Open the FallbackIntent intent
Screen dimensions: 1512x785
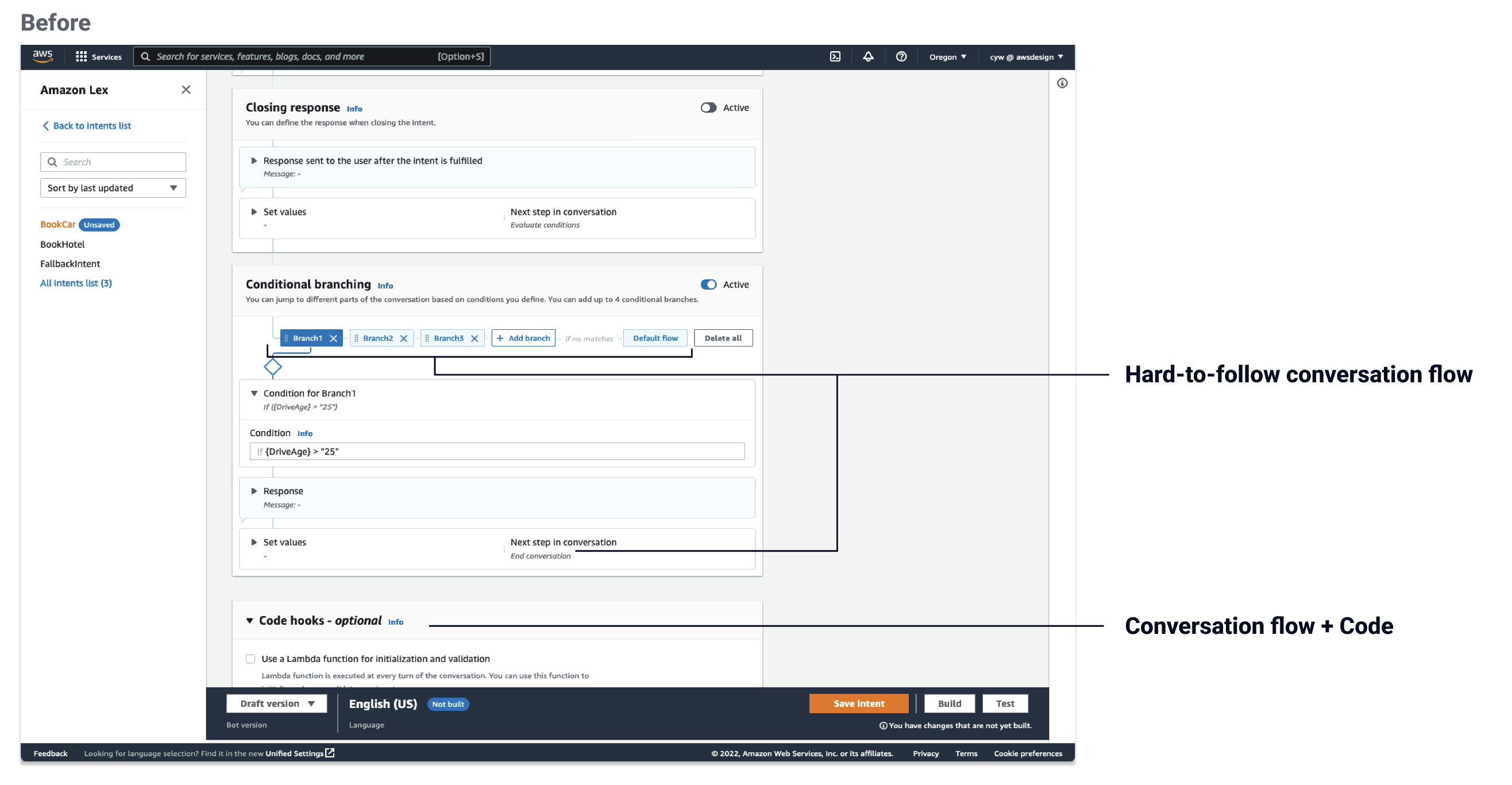(70, 264)
